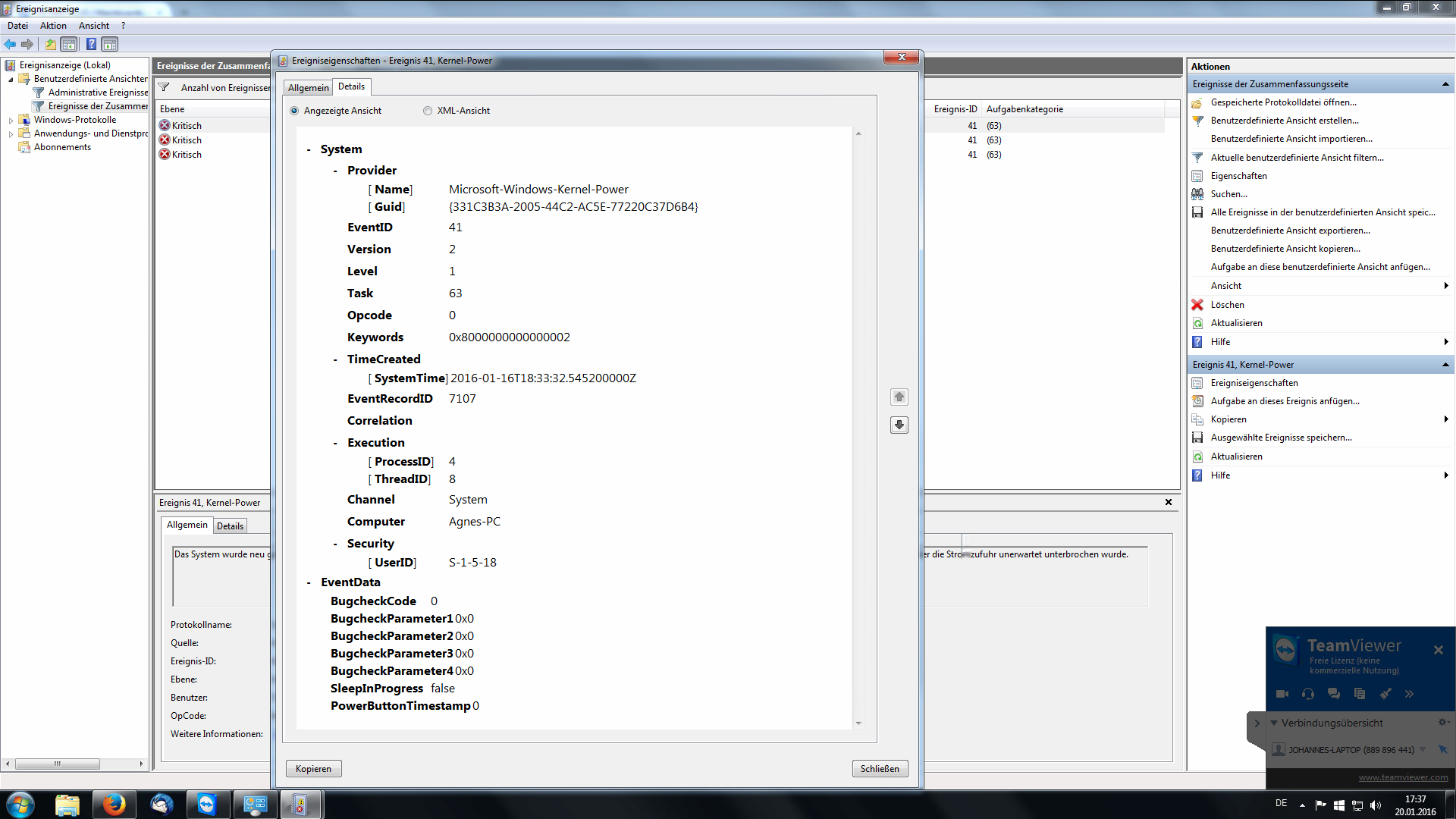
Task: Select the Angezeigte Ansicht radio button
Action: click(x=294, y=111)
